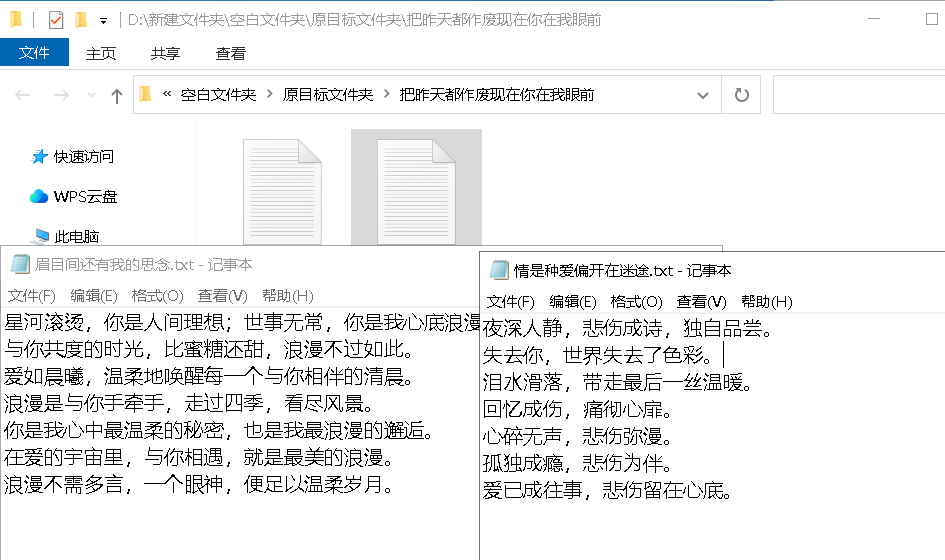This screenshot has width=945, height=560.
Task: Open Customize Quick Access Toolbar dropdown
Action: pyautogui.click(x=104, y=21)
